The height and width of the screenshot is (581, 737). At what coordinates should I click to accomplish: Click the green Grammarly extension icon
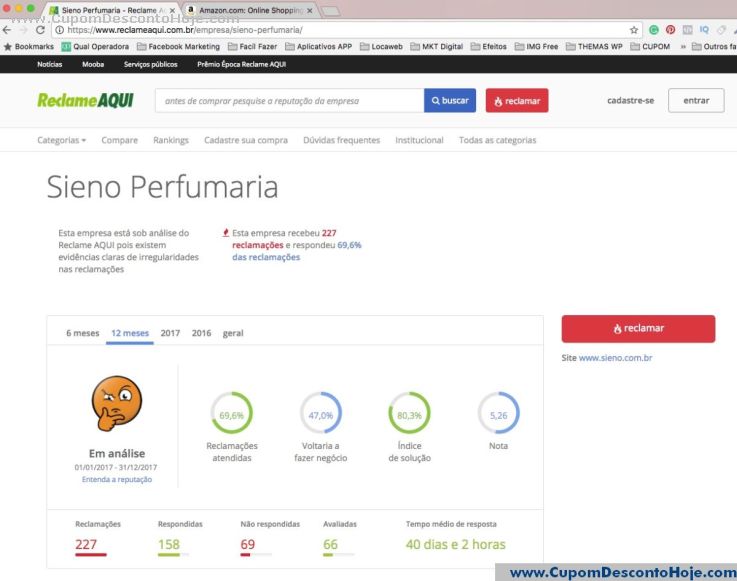(x=653, y=30)
